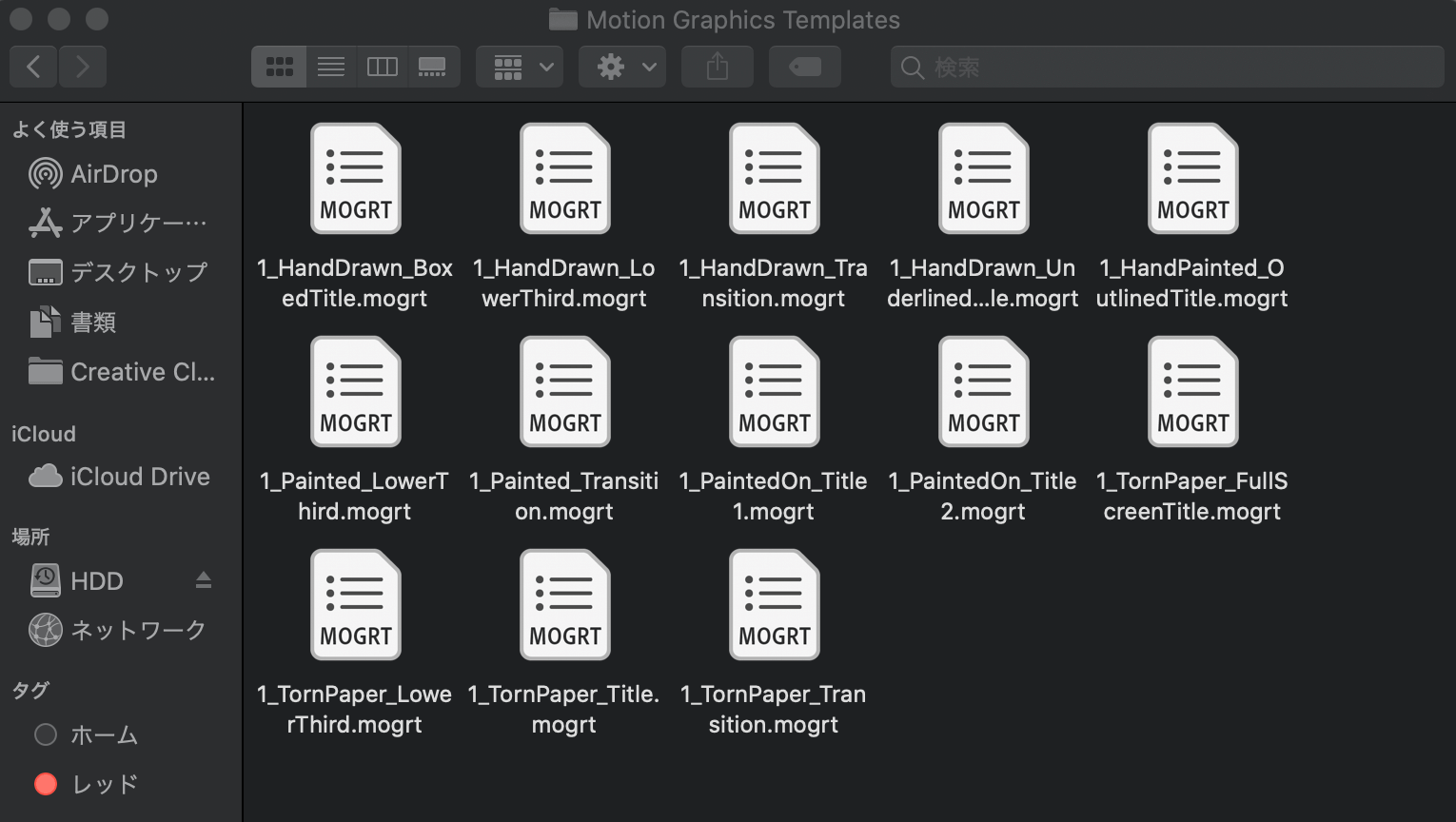Click the 1_PaintedOn_Title2.mogrt filename text
1456x822 pixels.
(983, 496)
